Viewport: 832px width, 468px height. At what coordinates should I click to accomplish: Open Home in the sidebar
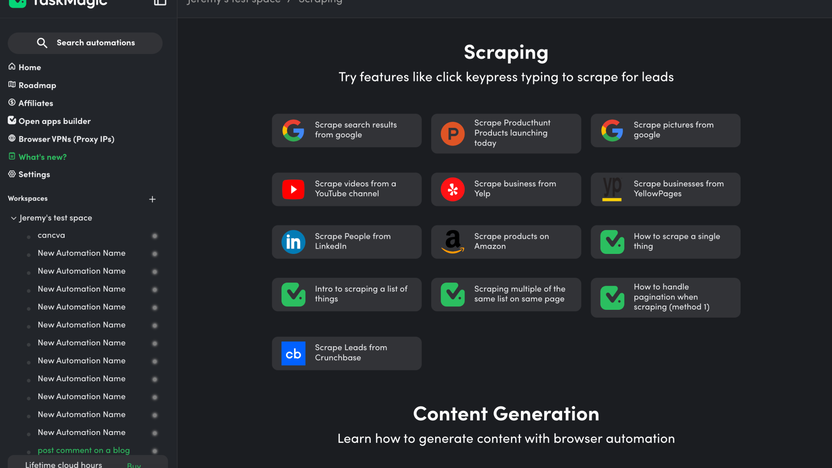30,67
